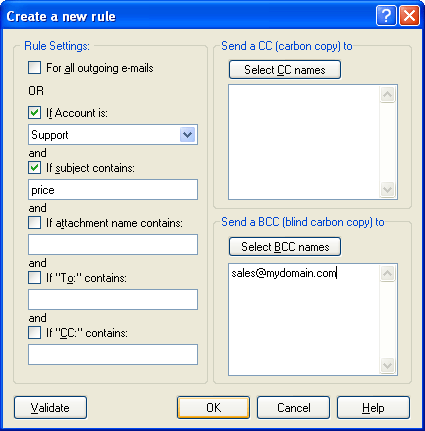Click Select CC names button
Viewport: 425px width, 431px height.
[285, 70]
